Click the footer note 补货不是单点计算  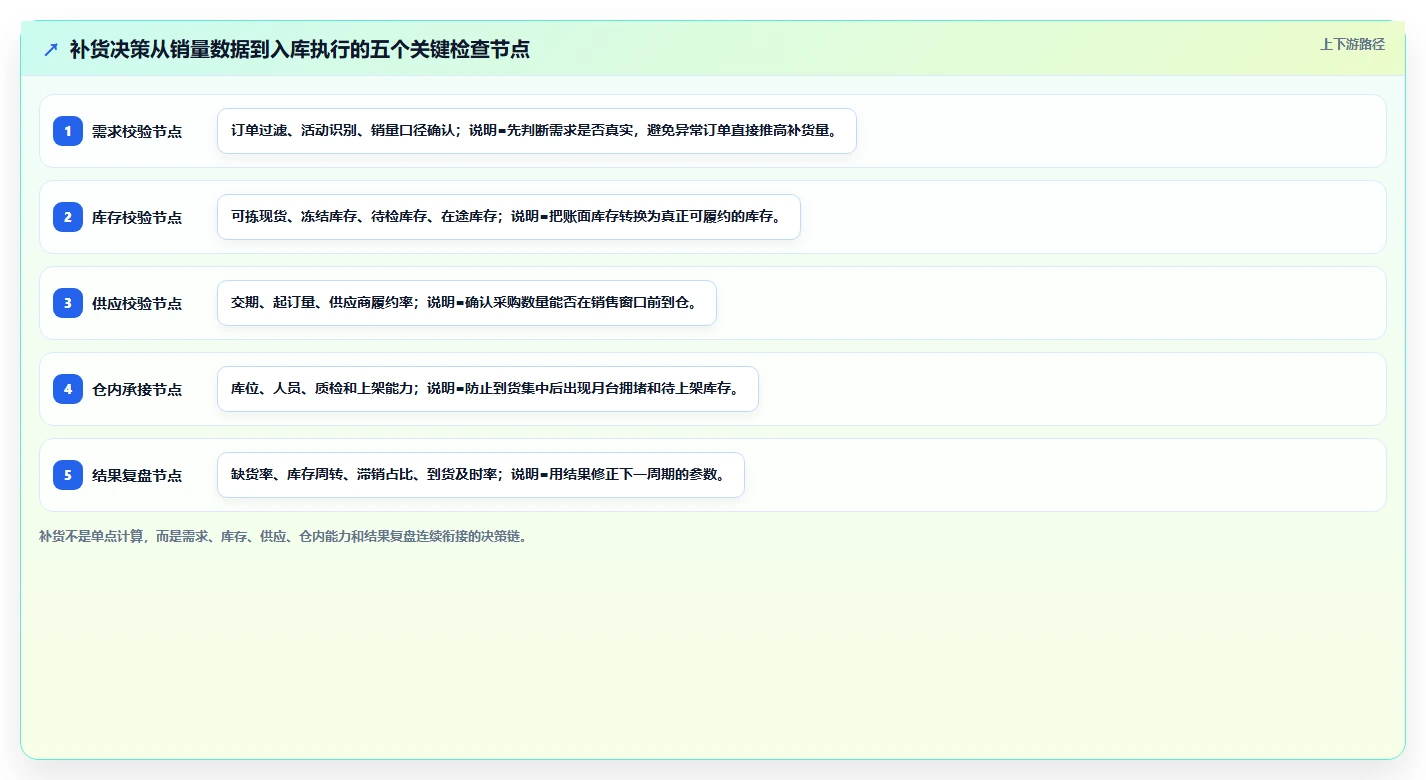(x=283, y=536)
